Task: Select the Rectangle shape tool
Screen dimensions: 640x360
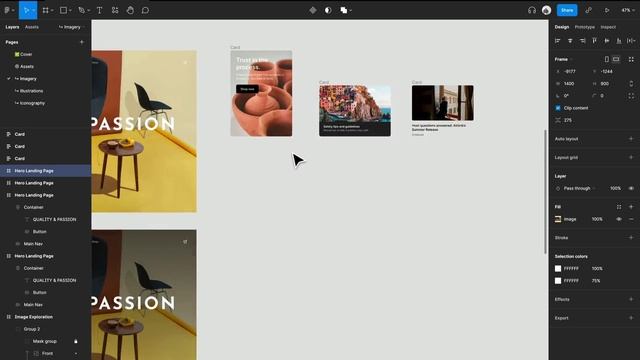Action: pos(63,10)
